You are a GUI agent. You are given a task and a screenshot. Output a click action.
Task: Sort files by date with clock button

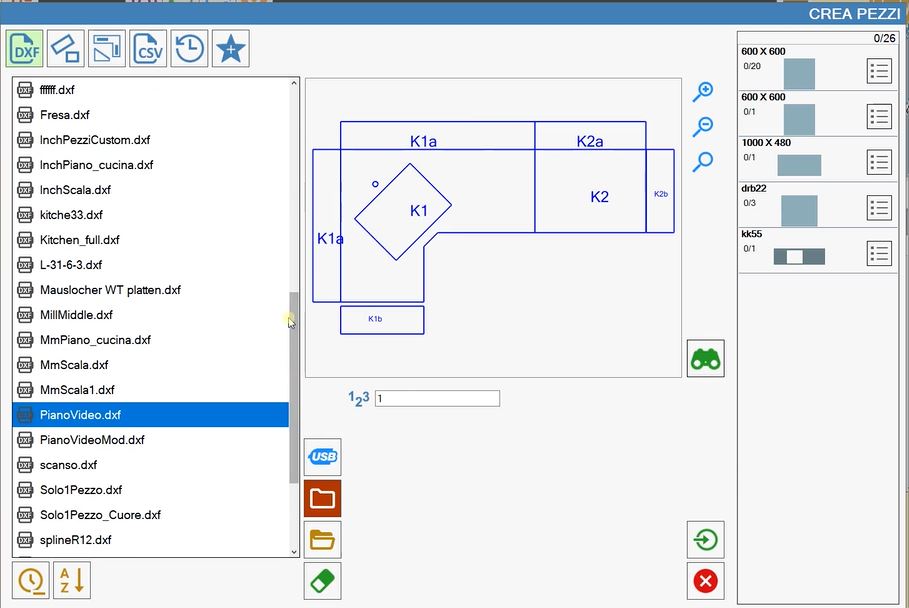30,580
